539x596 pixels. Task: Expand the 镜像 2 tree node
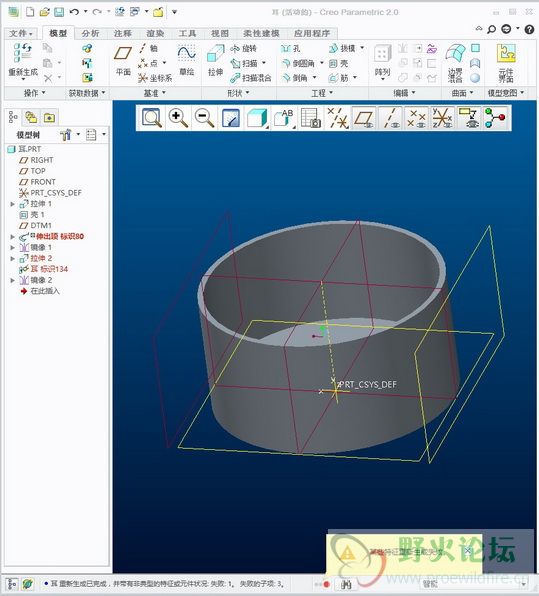click(x=13, y=280)
